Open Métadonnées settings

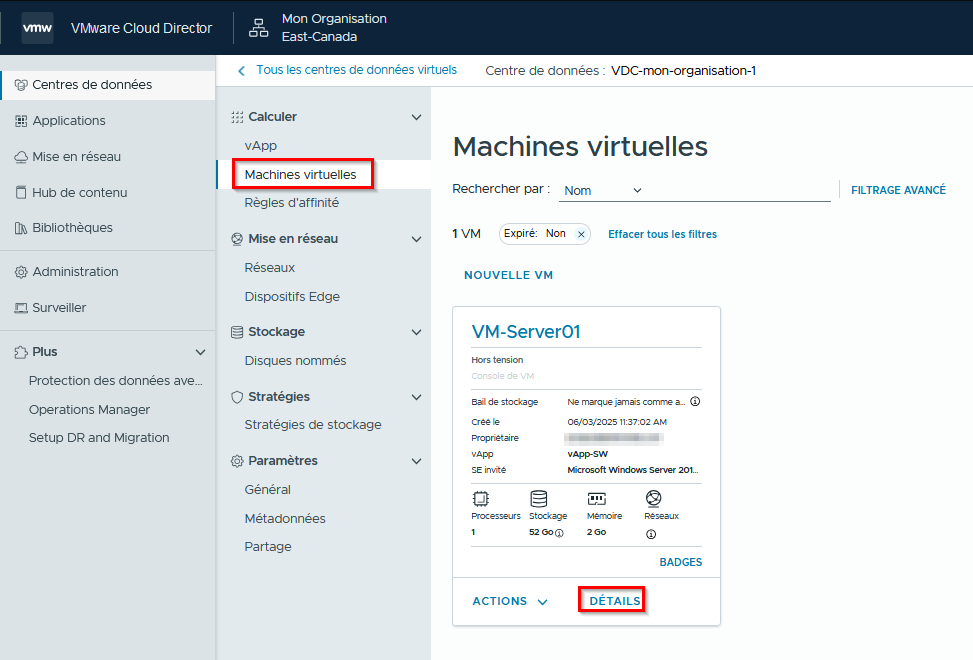(x=285, y=519)
